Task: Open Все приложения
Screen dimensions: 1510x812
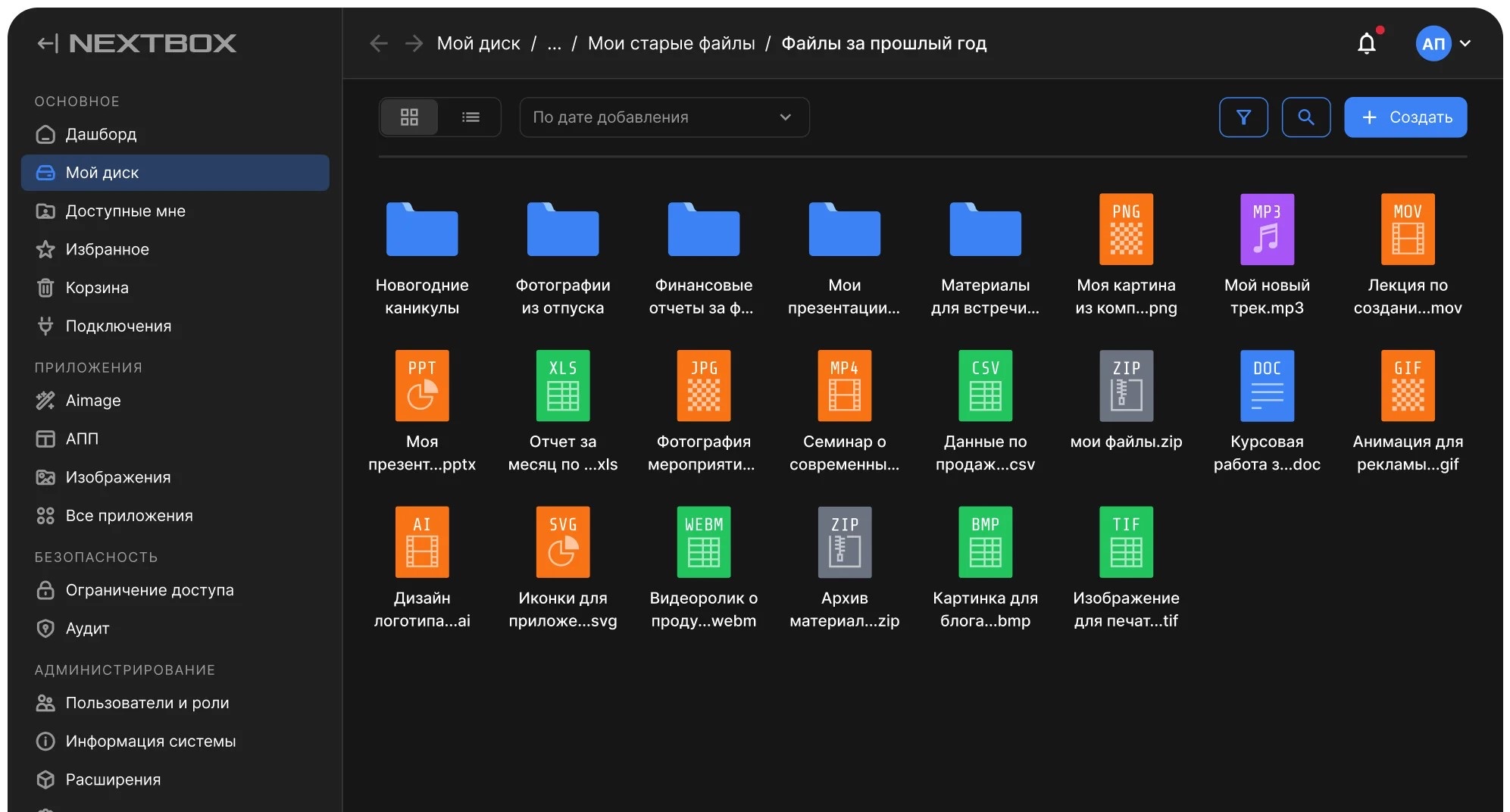Action: (175, 516)
